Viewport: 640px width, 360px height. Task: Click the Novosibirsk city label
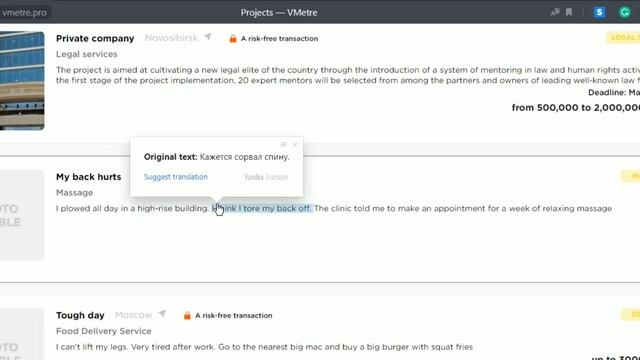point(171,38)
